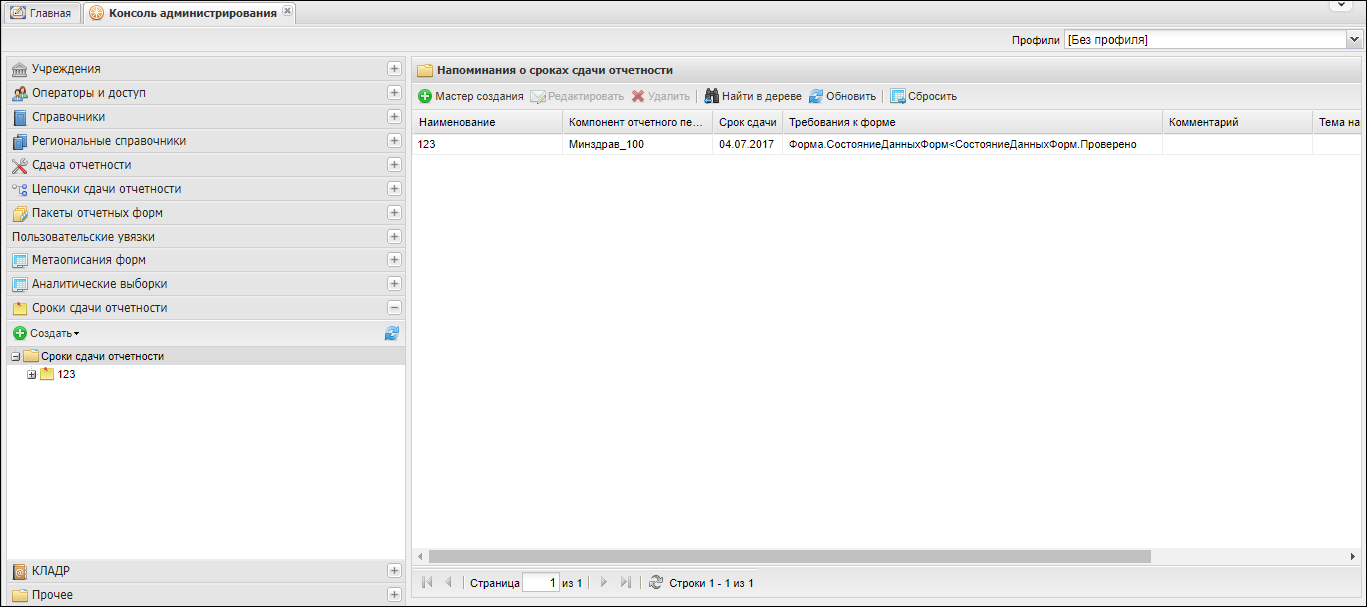Select the Справочники accordion section
Image resolution: width=1367 pixels, height=607 pixels.
(x=68, y=117)
